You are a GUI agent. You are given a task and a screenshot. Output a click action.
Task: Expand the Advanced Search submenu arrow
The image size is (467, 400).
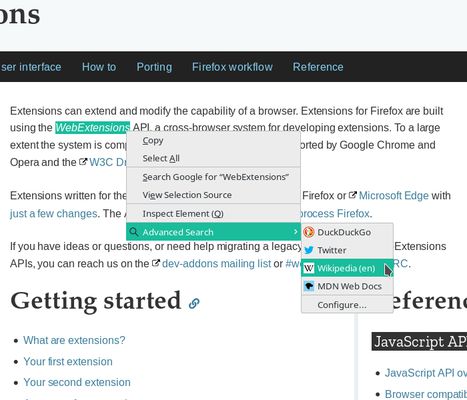[295, 232]
